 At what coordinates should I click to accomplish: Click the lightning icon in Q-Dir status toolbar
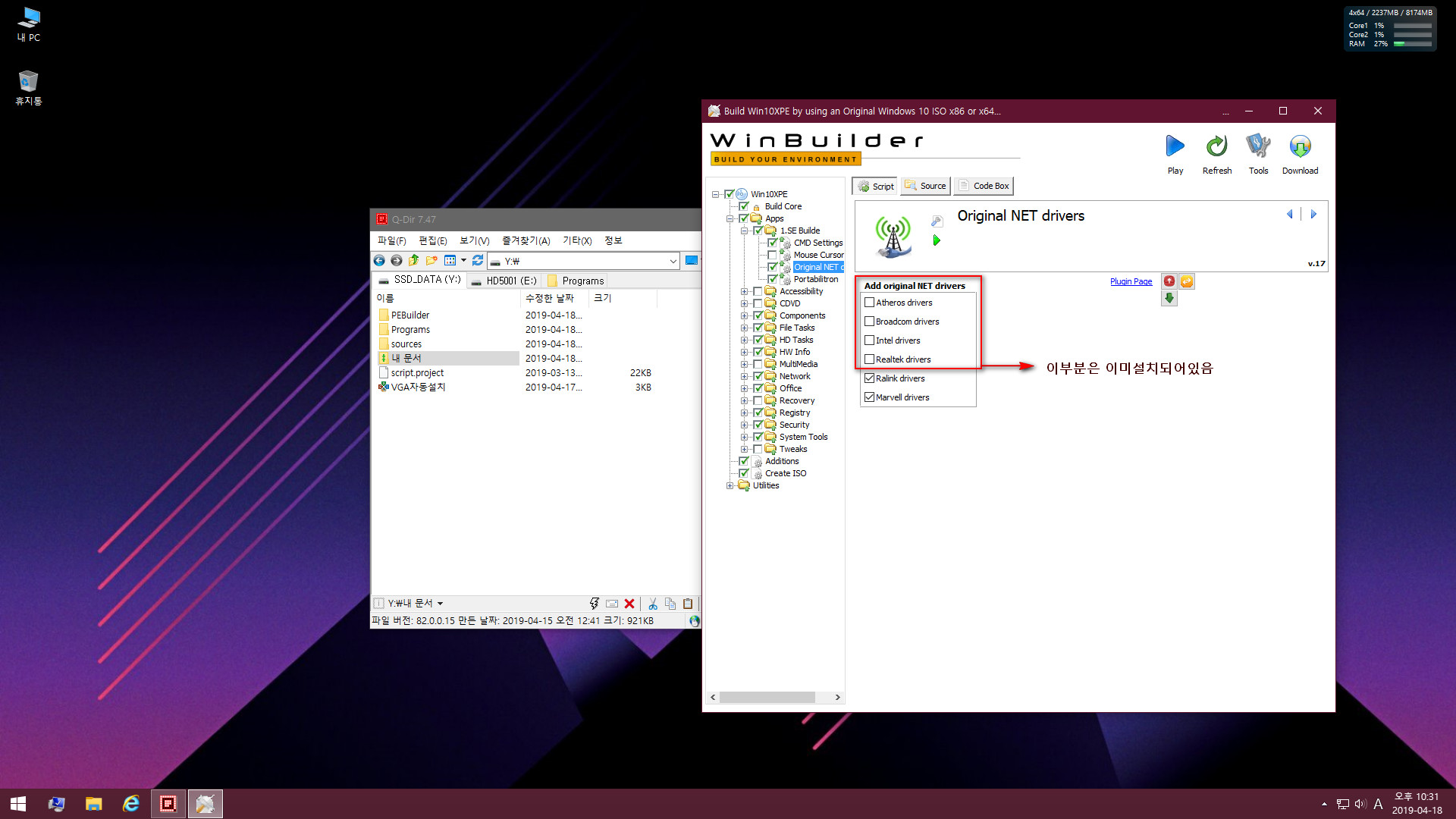pyautogui.click(x=594, y=604)
